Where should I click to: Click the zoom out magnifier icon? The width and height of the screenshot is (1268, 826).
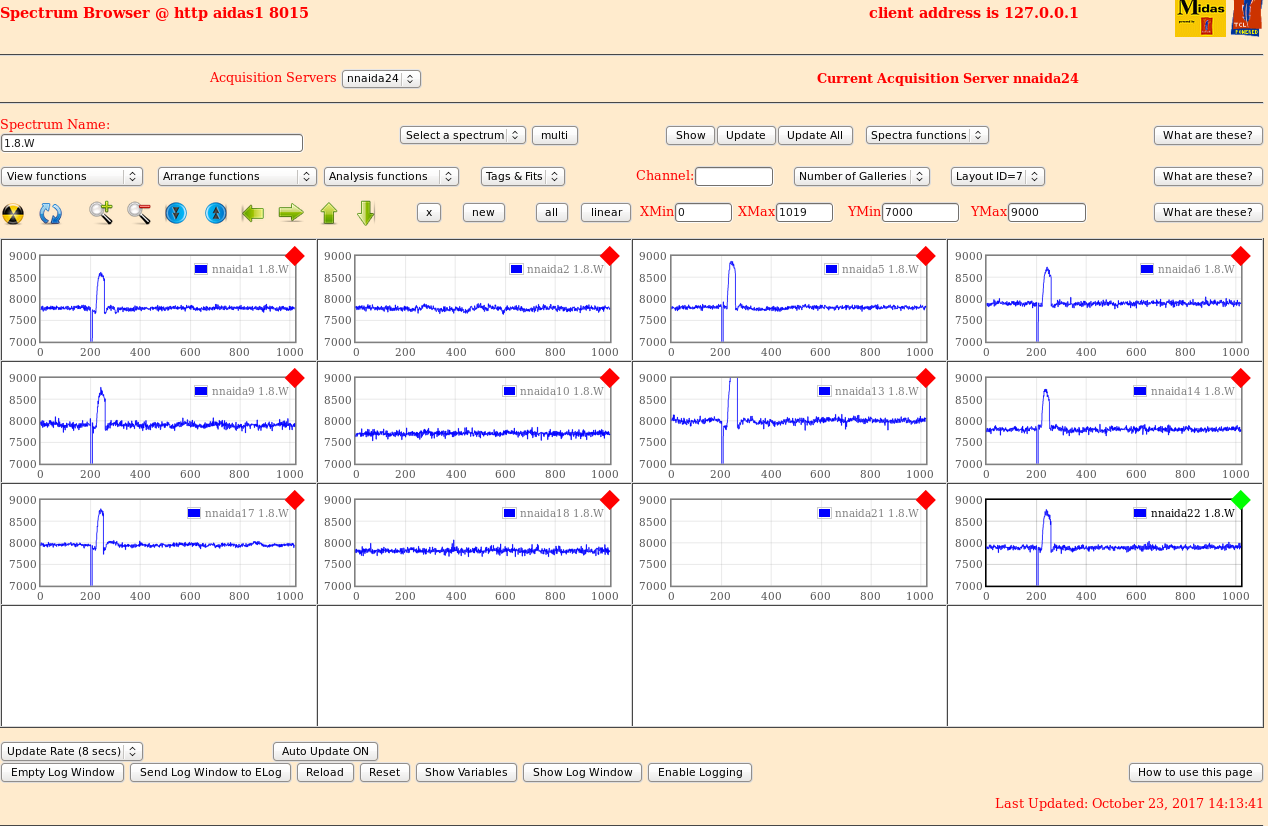(x=139, y=212)
